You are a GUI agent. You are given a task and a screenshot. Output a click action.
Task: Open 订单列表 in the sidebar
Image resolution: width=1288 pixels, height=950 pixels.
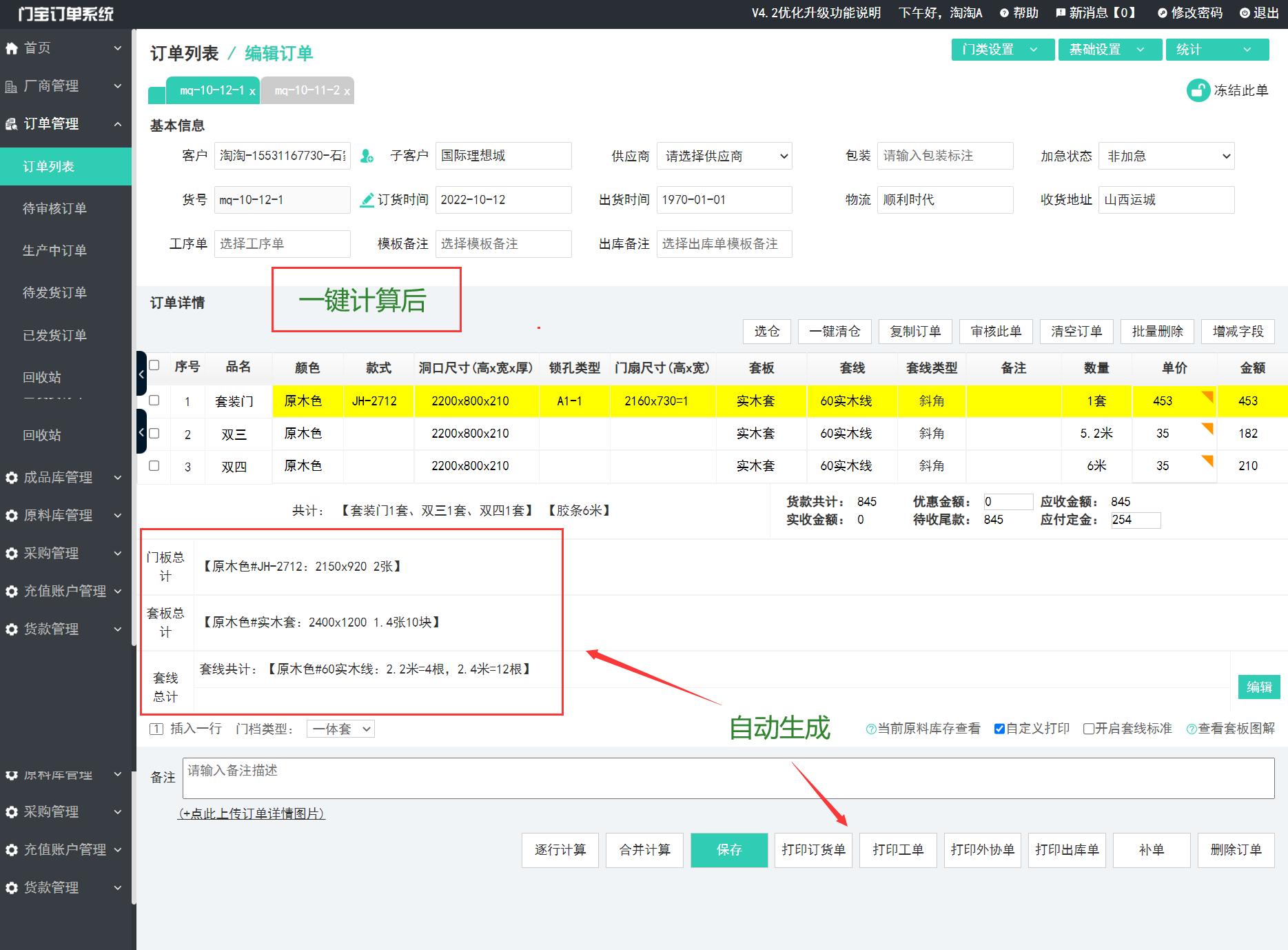pos(65,166)
